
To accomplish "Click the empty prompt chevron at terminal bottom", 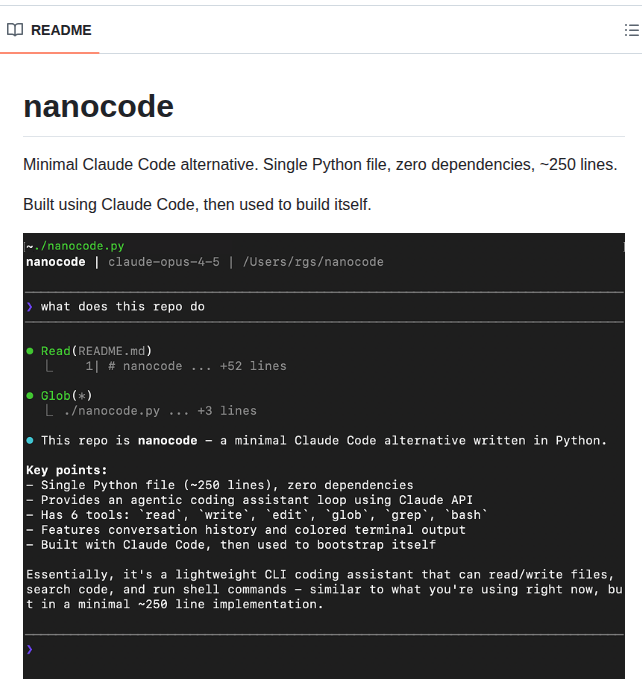I will [30, 650].
